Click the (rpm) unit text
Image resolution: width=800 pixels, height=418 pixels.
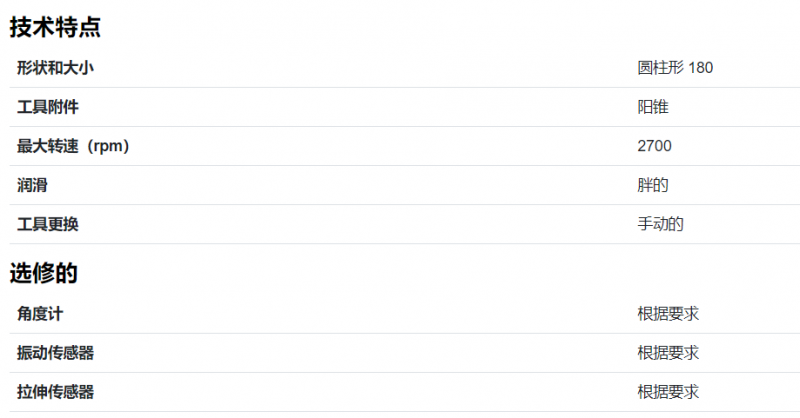coord(108,146)
